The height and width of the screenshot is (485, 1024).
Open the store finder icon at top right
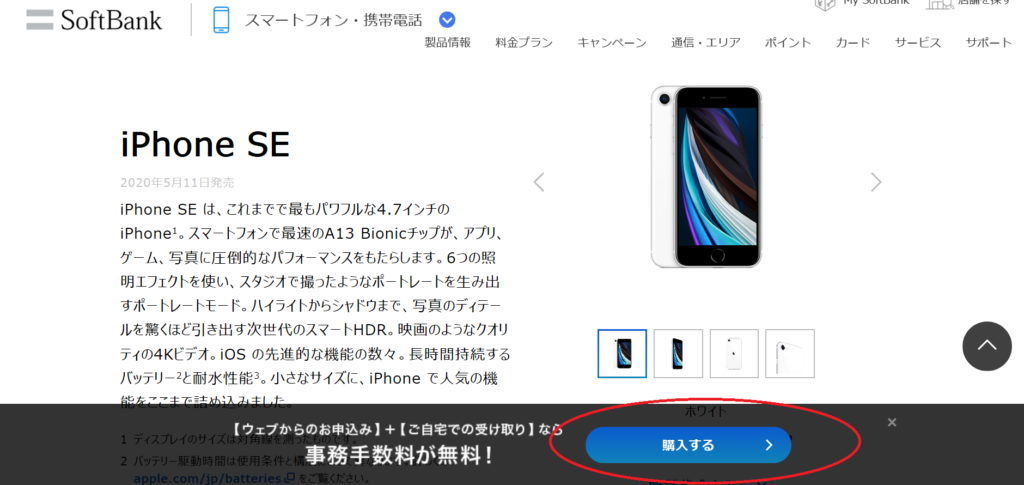coord(940,3)
